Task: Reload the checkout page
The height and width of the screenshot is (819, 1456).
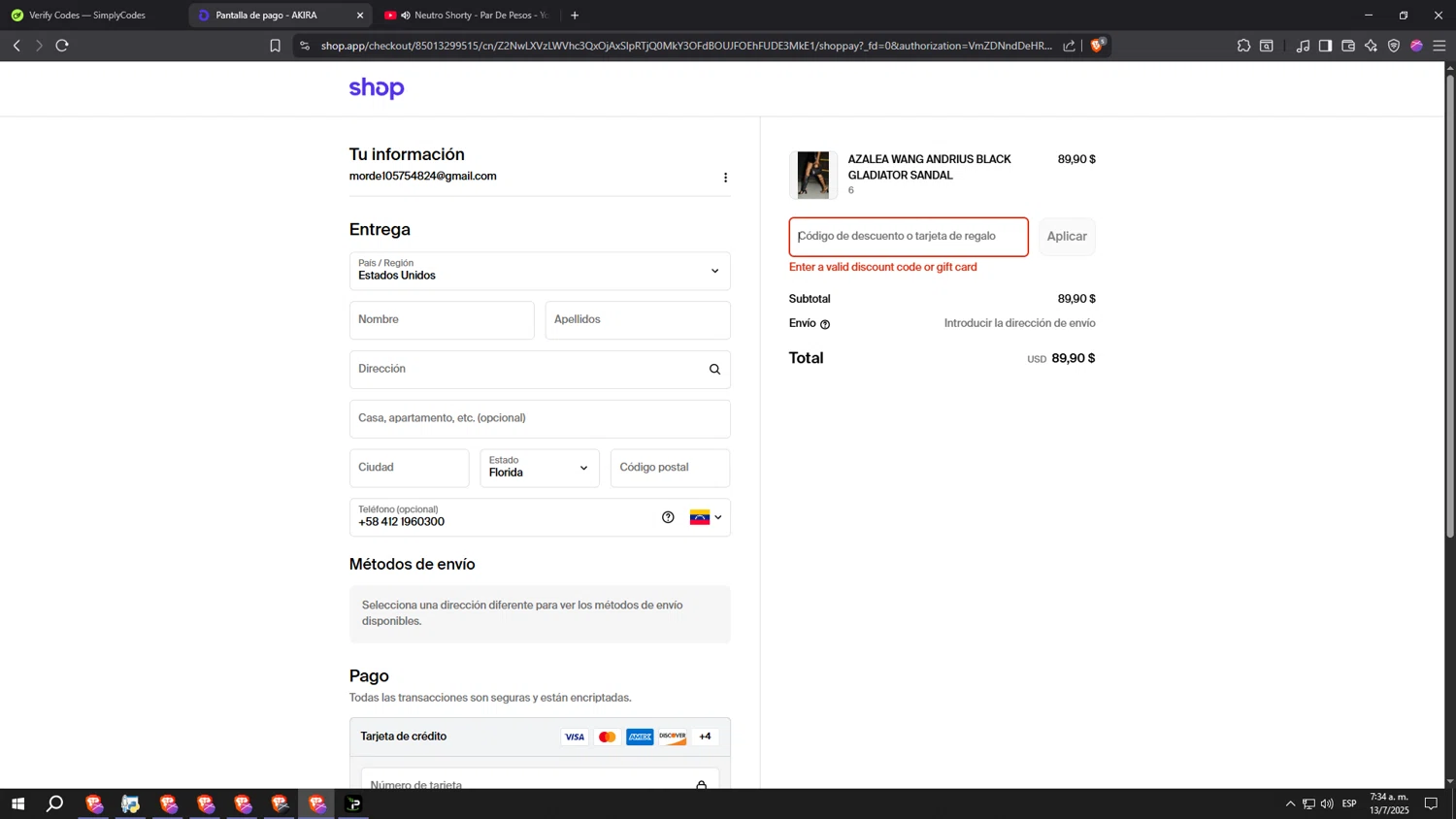Action: [62, 46]
